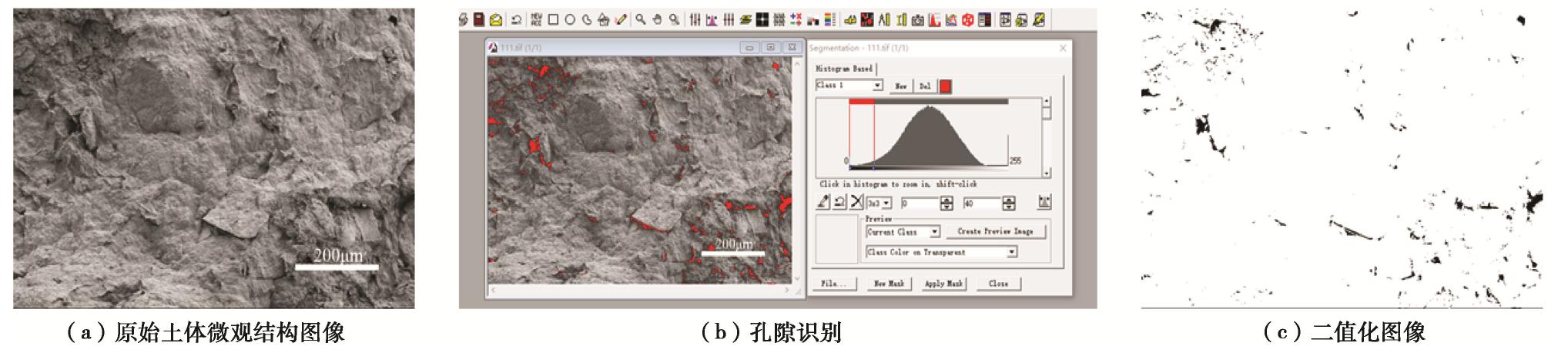Click the undo arrow in the main toolbar
The height and width of the screenshot is (353, 1568).
(x=516, y=20)
